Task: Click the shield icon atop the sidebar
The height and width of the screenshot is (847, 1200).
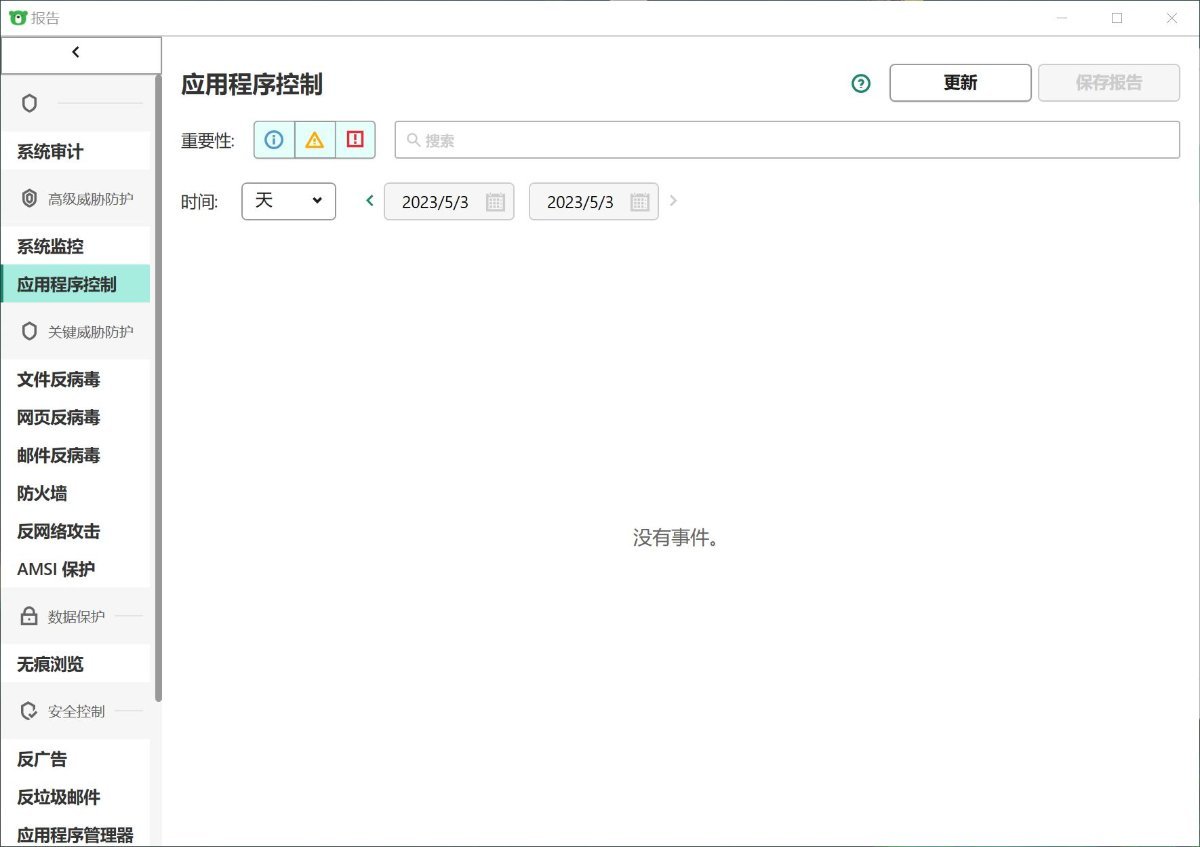Action: [29, 103]
